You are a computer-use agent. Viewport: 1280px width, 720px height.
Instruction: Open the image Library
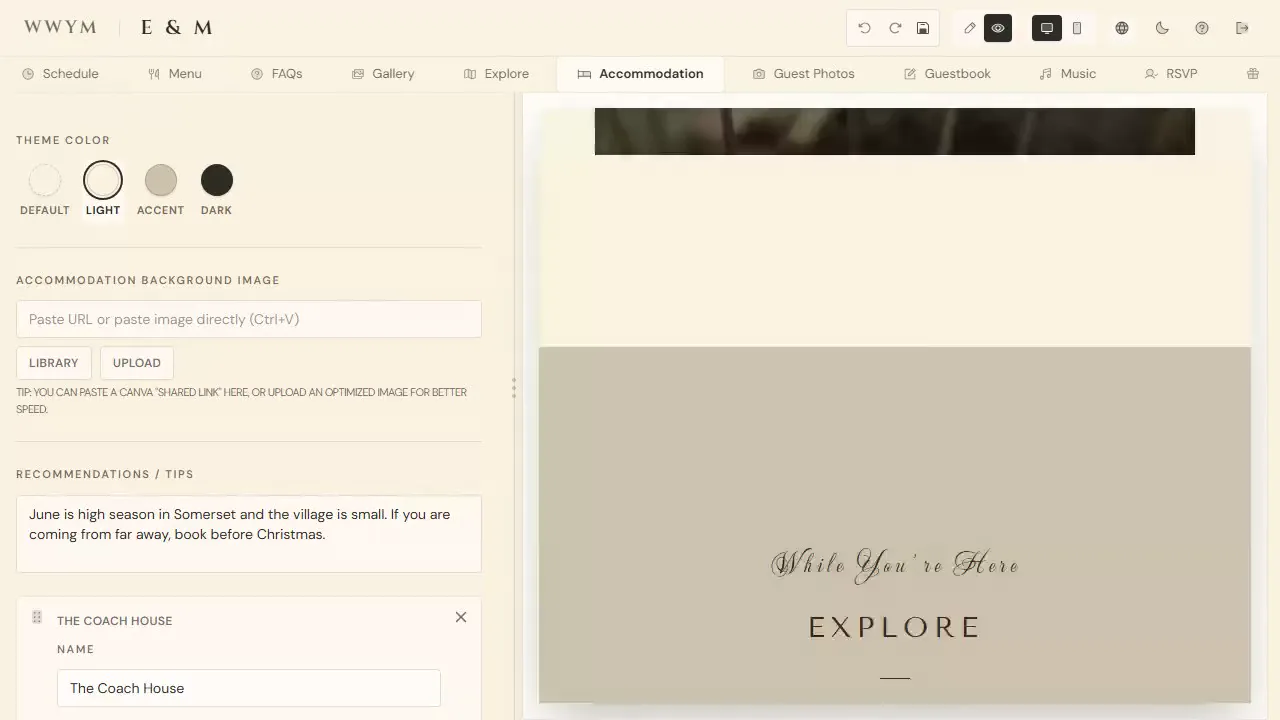point(54,363)
